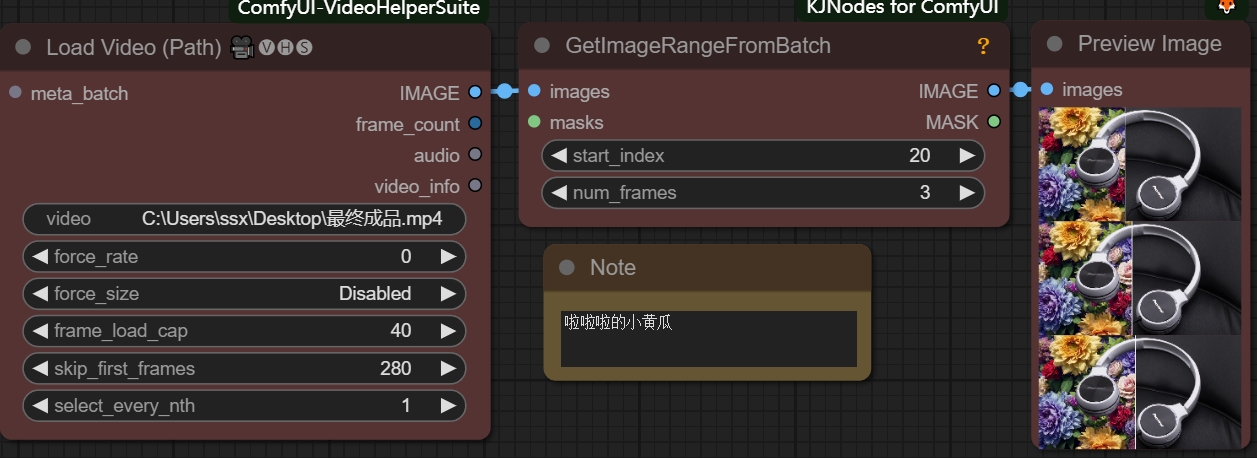Click the fox badge icon above Preview Image
The image size is (1257, 458).
pos(1225,8)
